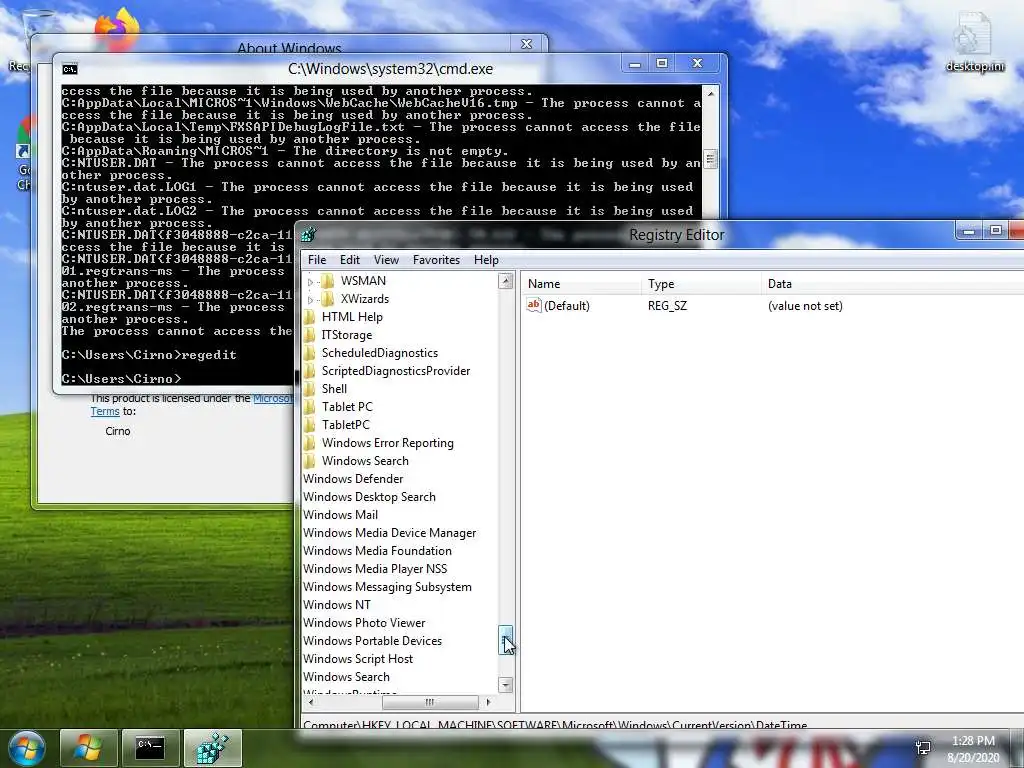Click the Windows flag taskbar button
This screenshot has width=1024, height=768.
(88, 748)
